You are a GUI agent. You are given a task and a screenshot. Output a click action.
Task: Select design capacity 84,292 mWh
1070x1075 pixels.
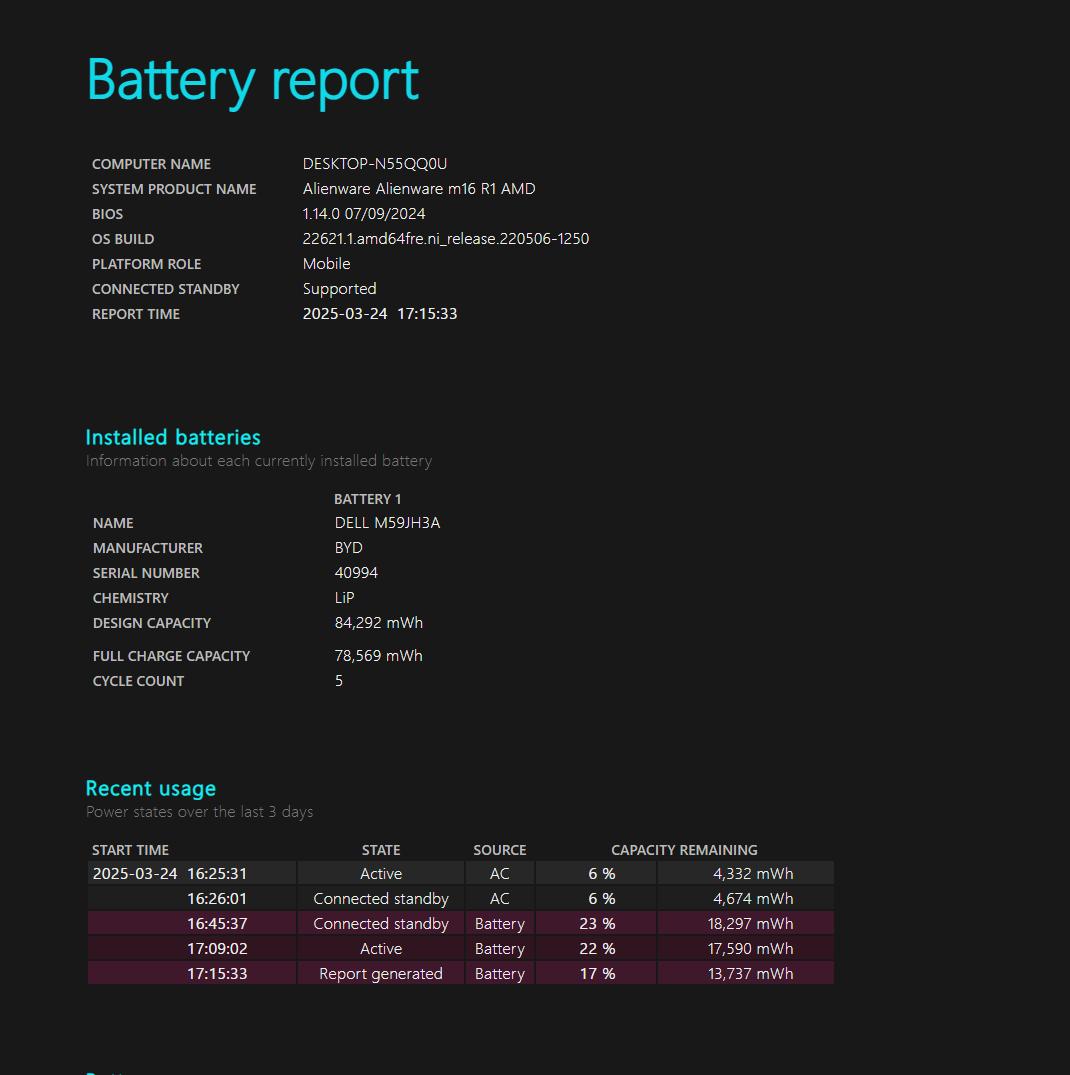[378, 623]
